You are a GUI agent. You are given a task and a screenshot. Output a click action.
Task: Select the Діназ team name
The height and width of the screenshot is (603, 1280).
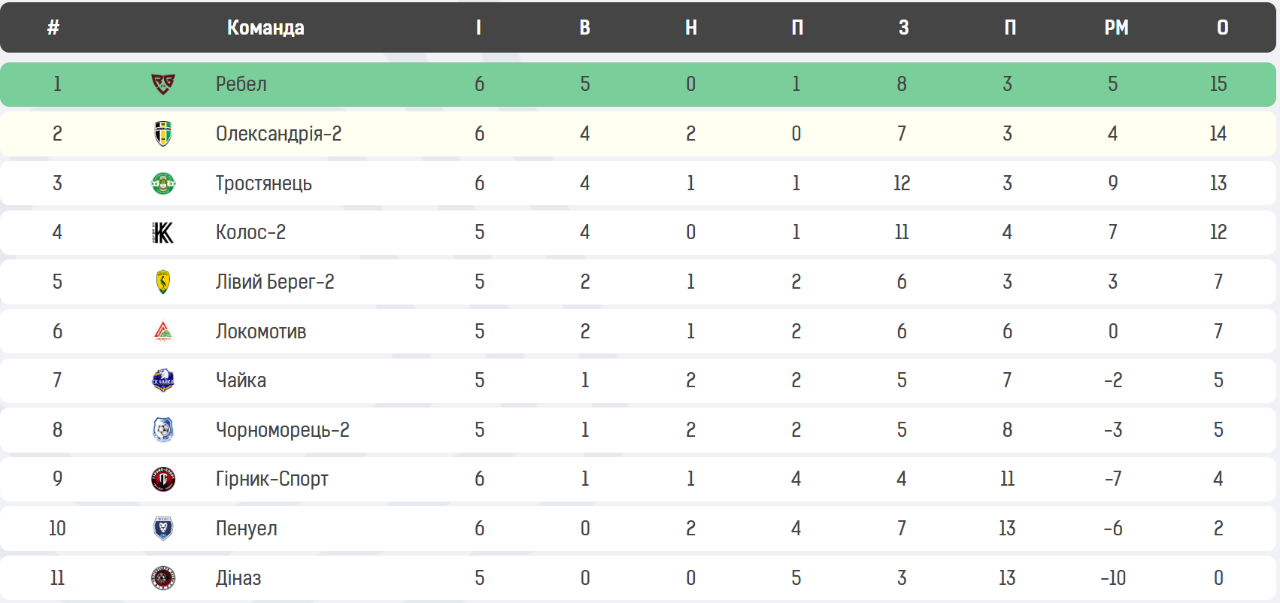pos(238,578)
